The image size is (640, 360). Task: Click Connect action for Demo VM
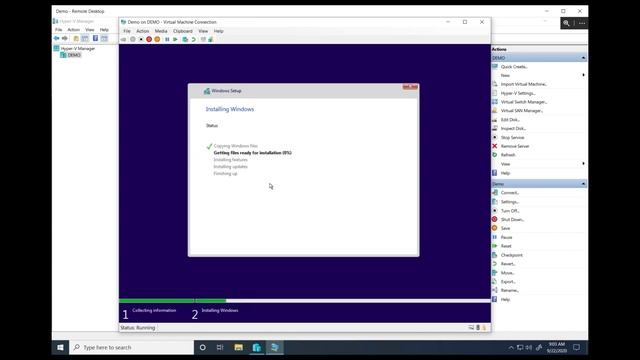[x=510, y=193]
